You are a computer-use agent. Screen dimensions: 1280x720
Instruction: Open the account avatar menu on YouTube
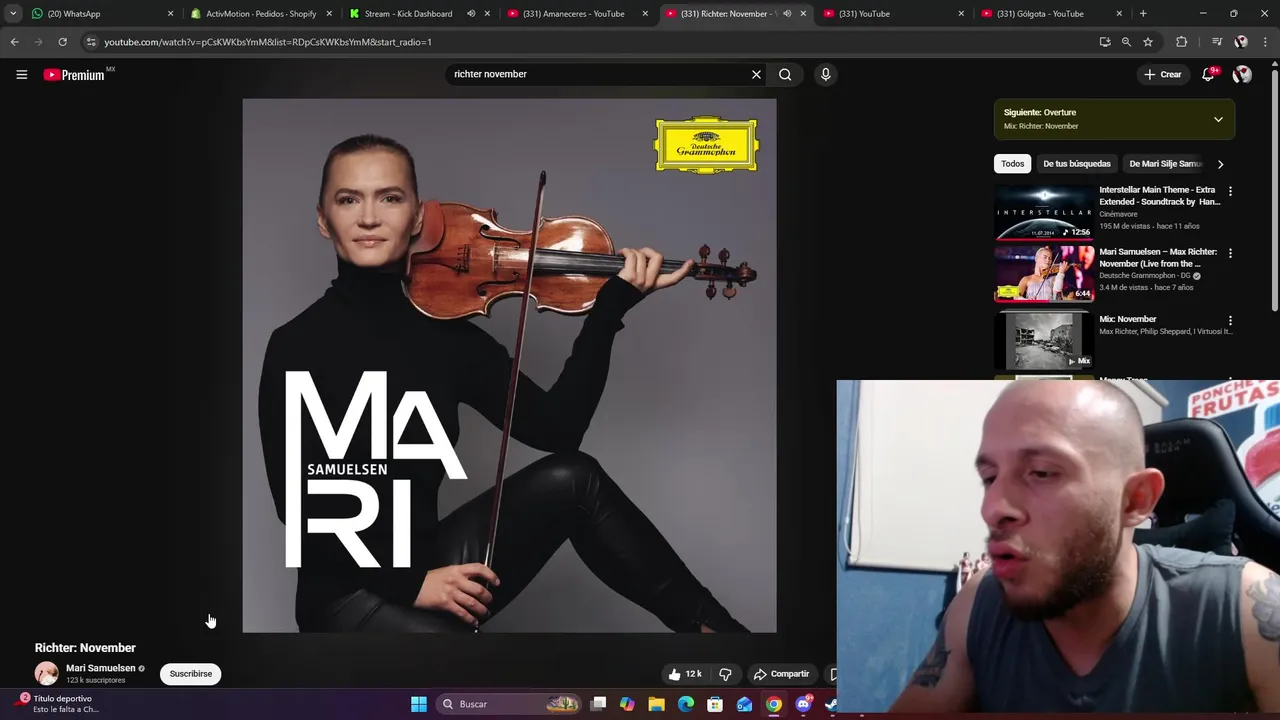pyautogui.click(x=1242, y=74)
